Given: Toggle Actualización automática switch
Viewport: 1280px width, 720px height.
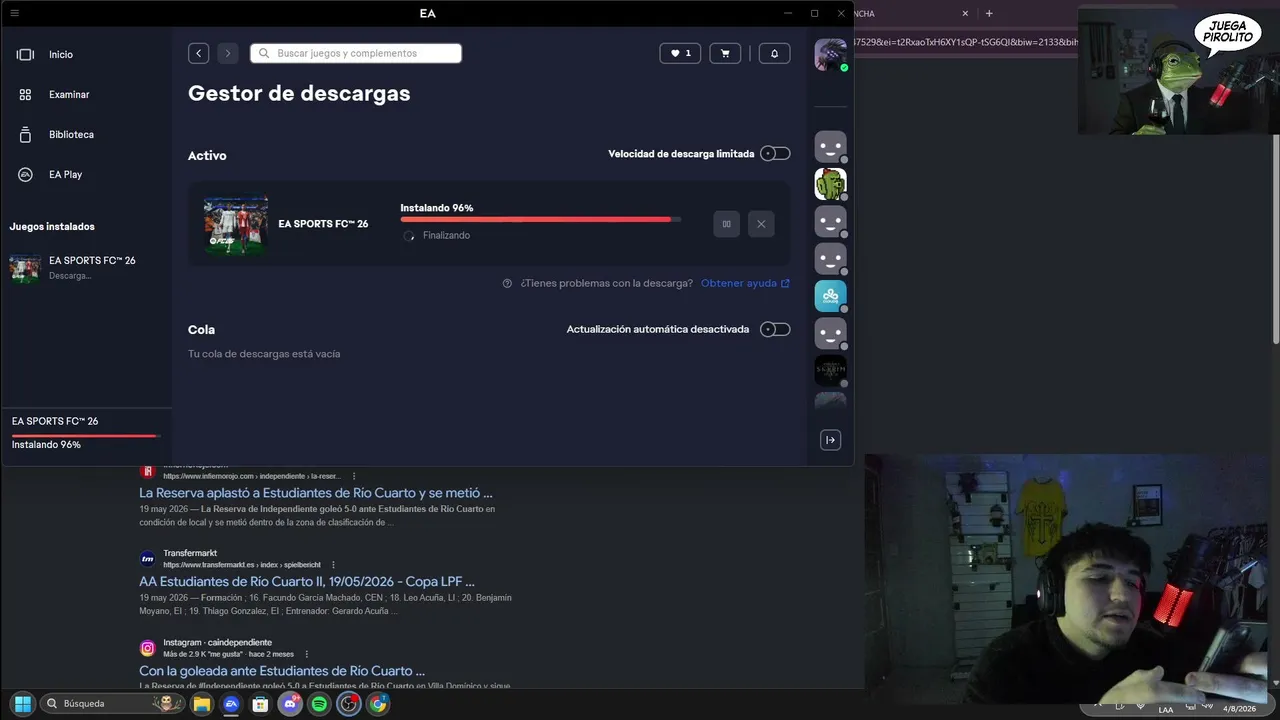Looking at the screenshot, I should [775, 329].
